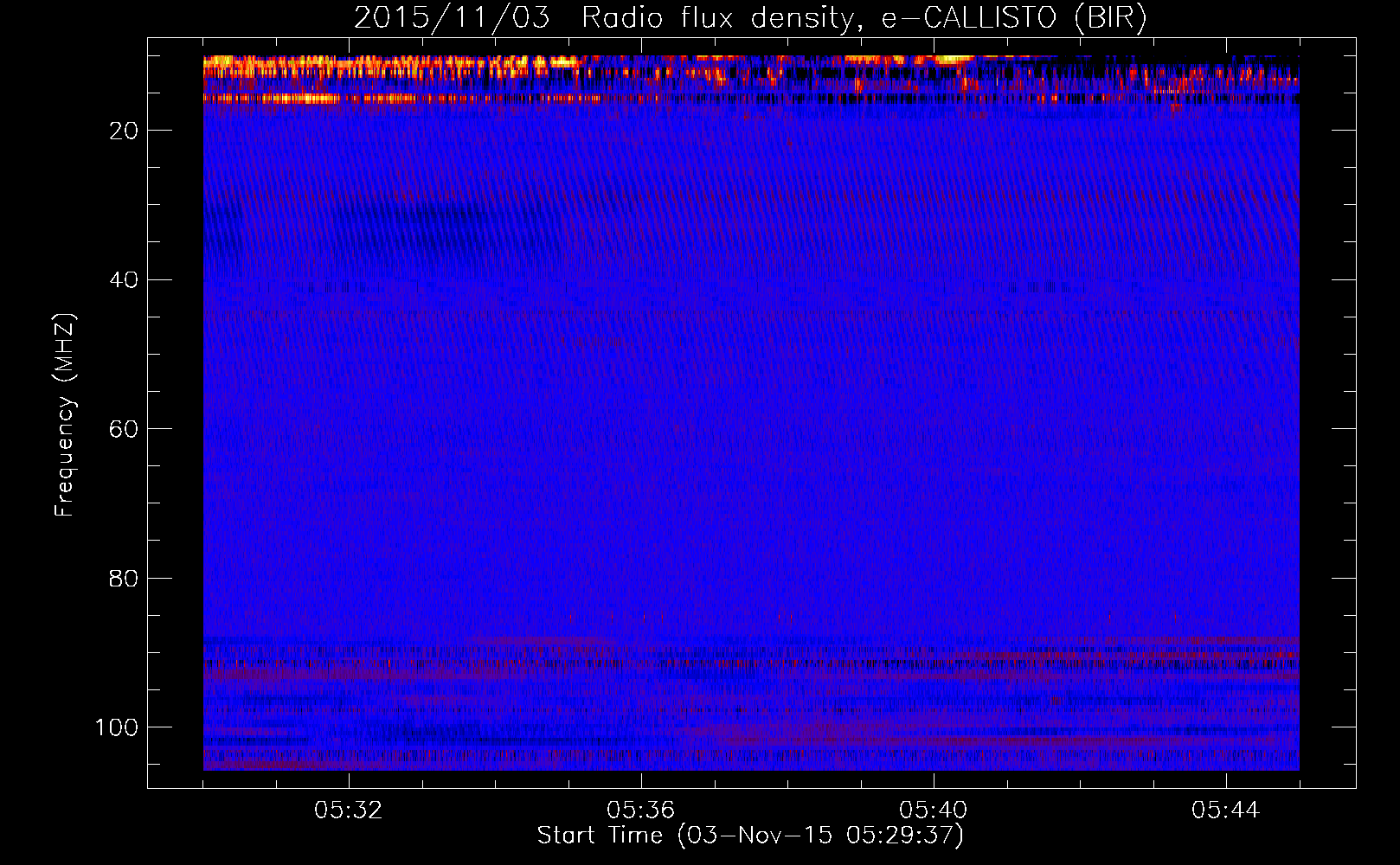
Task: Click the 05:44 time tick label
Action: [x=1226, y=811]
